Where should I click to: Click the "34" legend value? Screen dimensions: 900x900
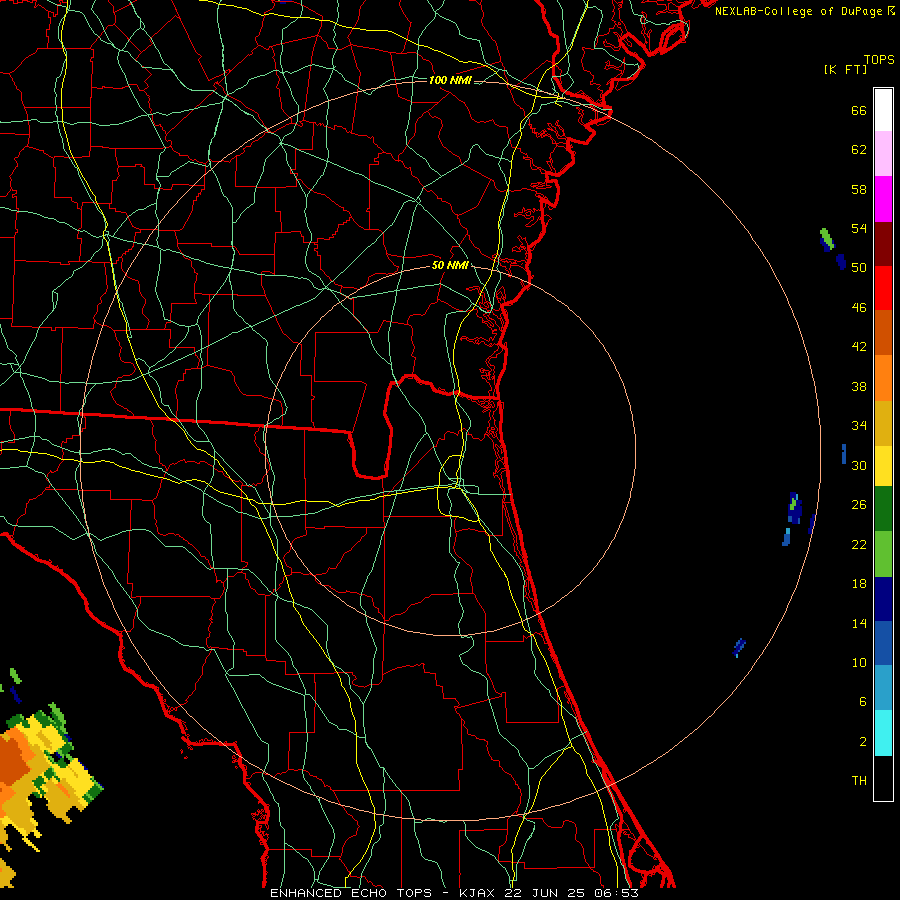pyautogui.click(x=859, y=426)
